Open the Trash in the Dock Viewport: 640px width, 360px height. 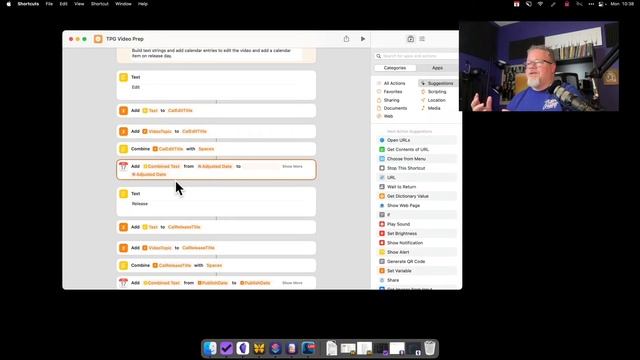[429, 348]
